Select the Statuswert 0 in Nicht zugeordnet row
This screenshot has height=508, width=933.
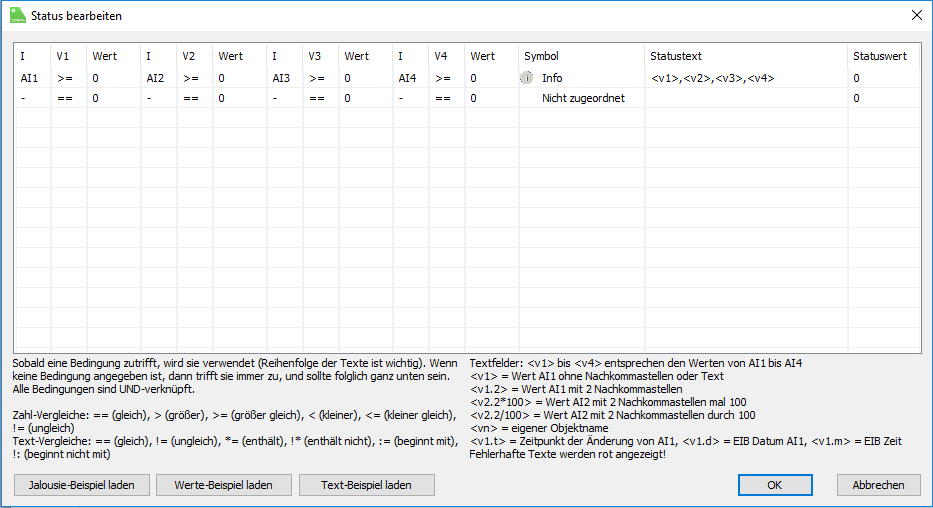[x=884, y=98]
